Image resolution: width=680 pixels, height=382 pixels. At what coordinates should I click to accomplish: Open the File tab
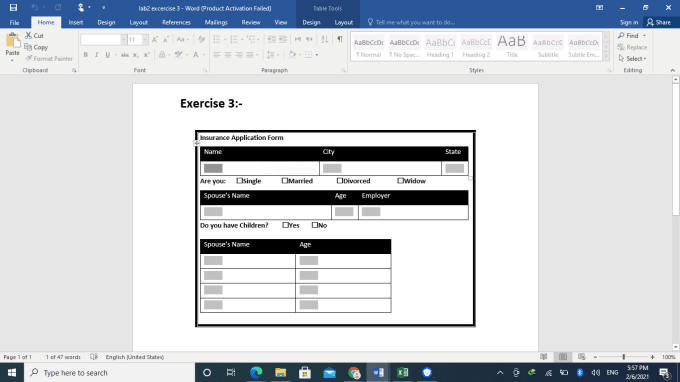[14, 22]
